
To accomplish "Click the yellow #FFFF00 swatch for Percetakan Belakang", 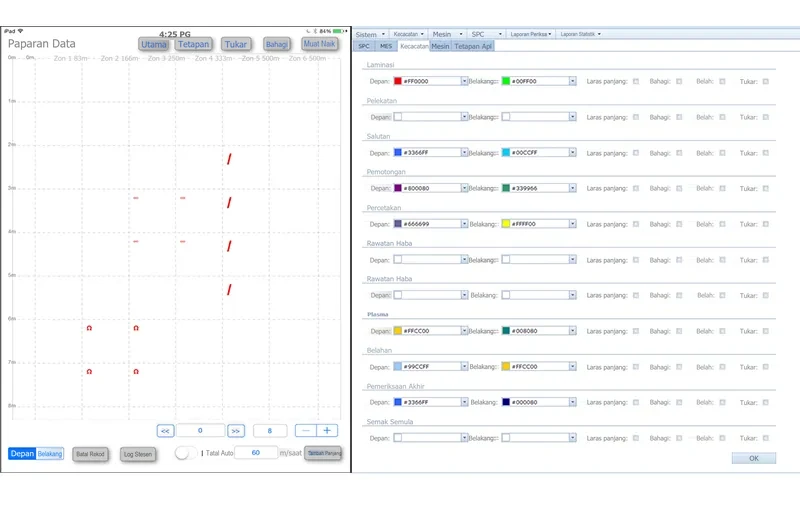I will tap(506, 224).
